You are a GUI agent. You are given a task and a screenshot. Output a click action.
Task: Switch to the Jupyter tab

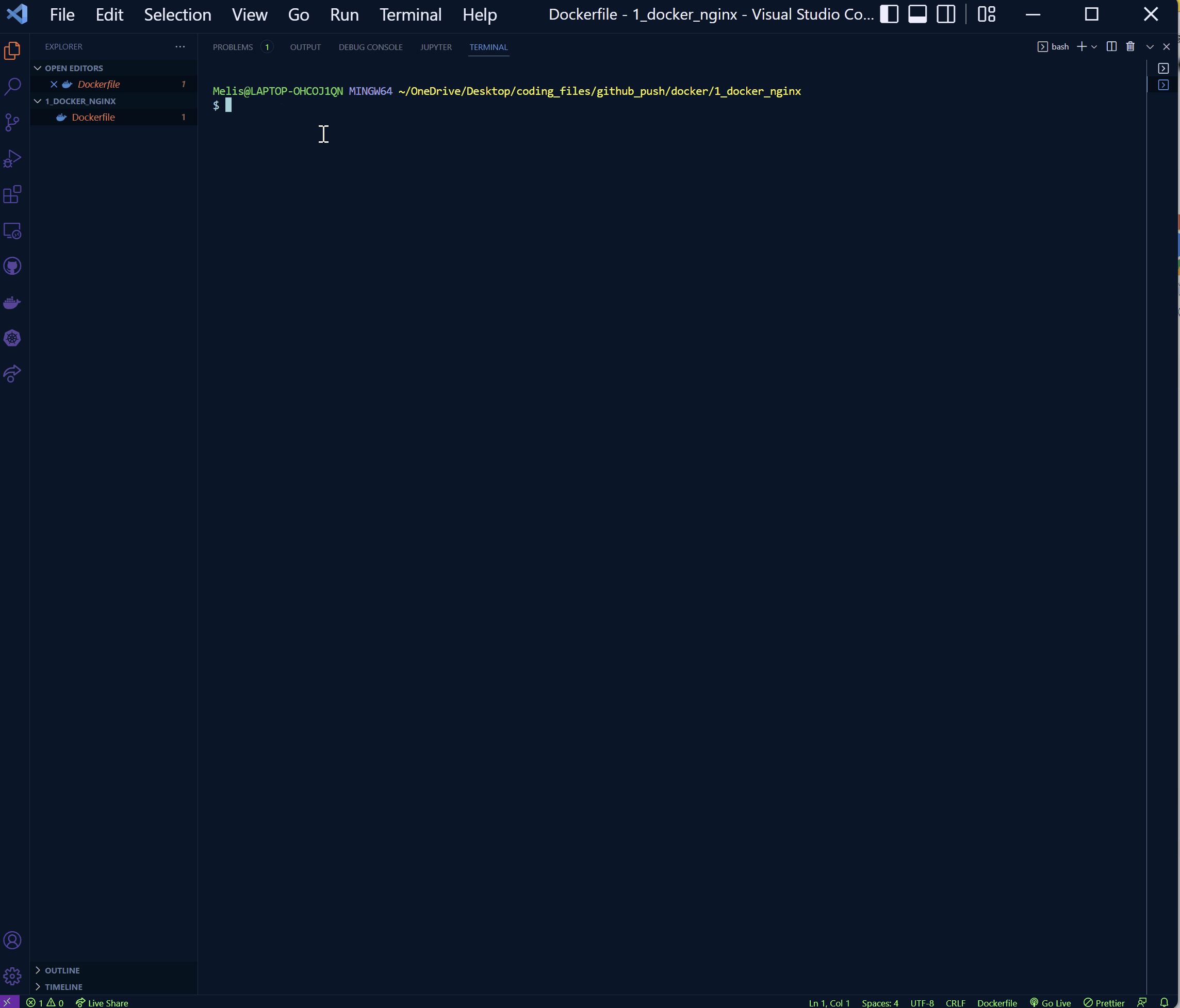[436, 47]
